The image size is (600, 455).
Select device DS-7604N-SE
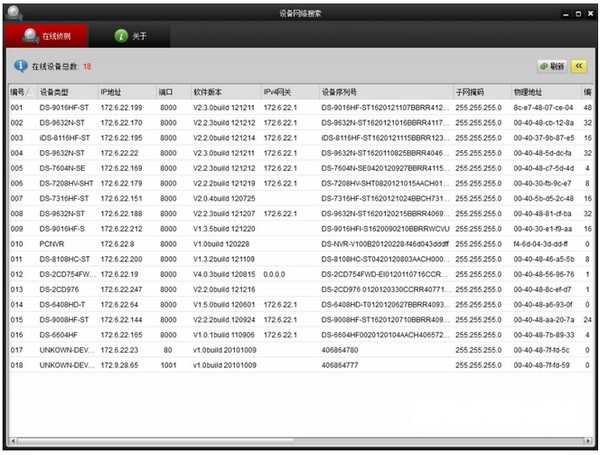pos(62,168)
